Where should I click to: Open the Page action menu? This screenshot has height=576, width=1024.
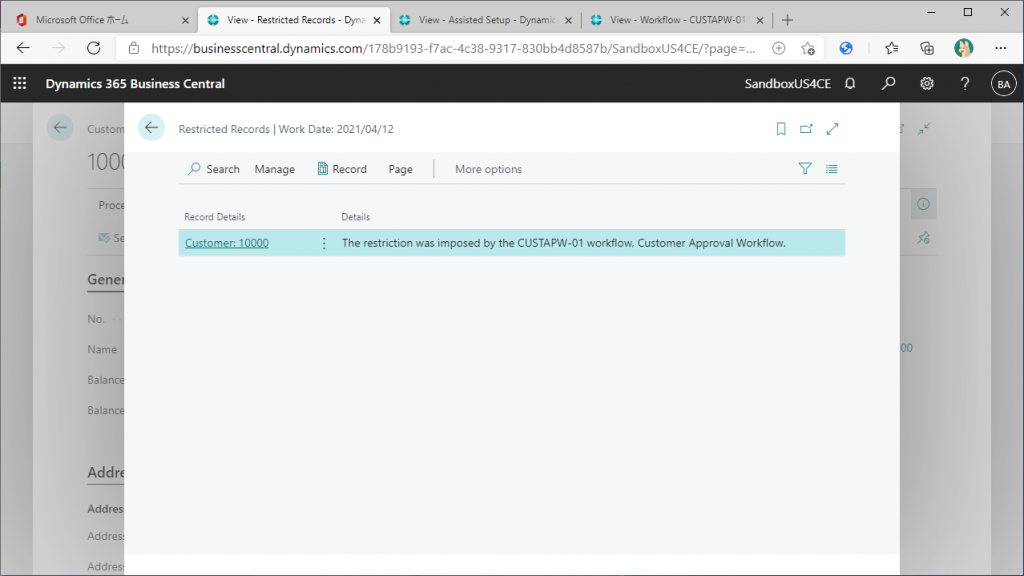pyautogui.click(x=400, y=169)
